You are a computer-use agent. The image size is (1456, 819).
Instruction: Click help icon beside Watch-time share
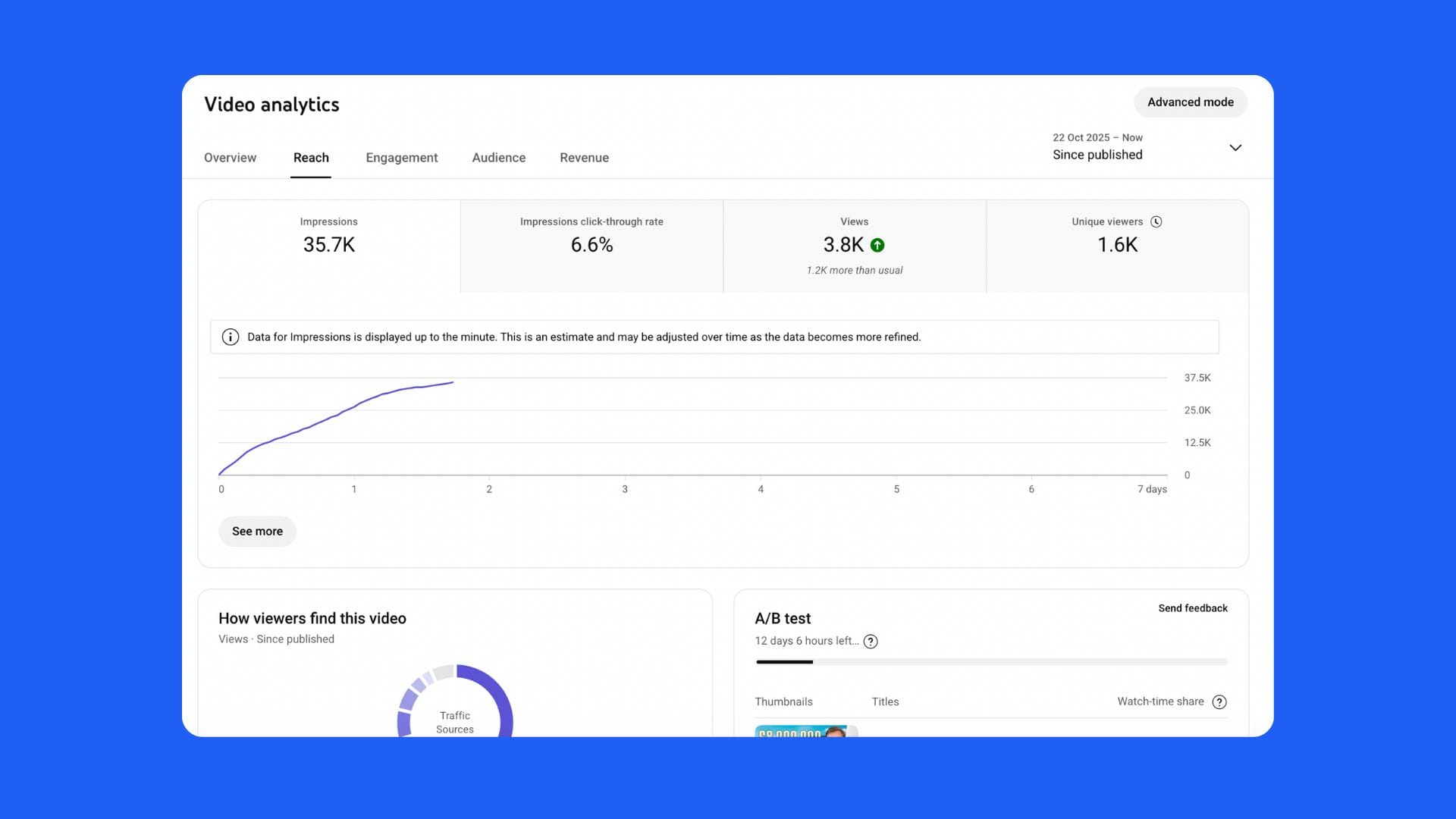(1219, 702)
